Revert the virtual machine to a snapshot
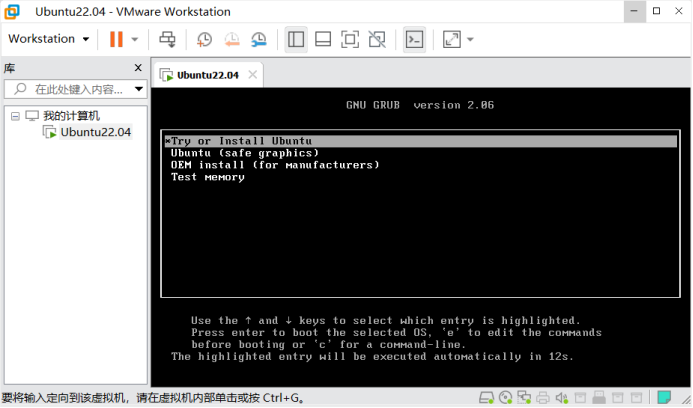This screenshot has height=408, width=693. [x=232, y=39]
